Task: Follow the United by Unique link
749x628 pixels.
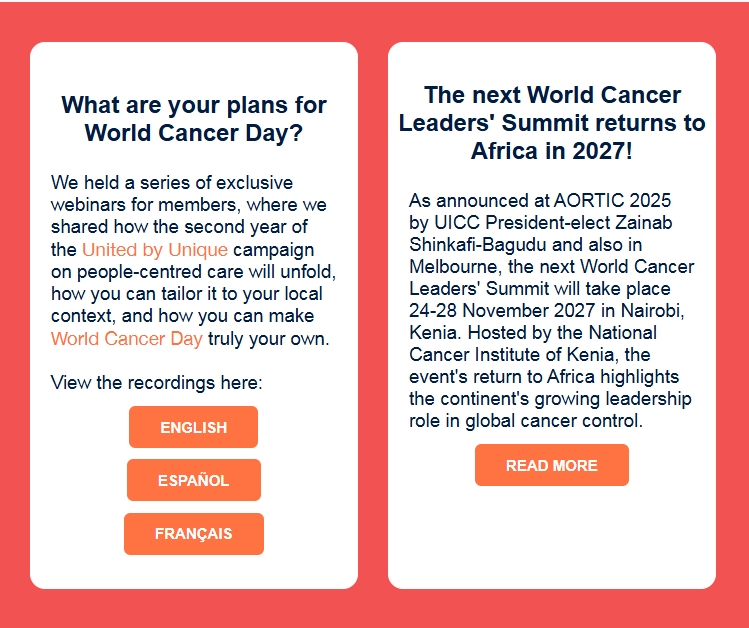Action: pyautogui.click(x=155, y=249)
